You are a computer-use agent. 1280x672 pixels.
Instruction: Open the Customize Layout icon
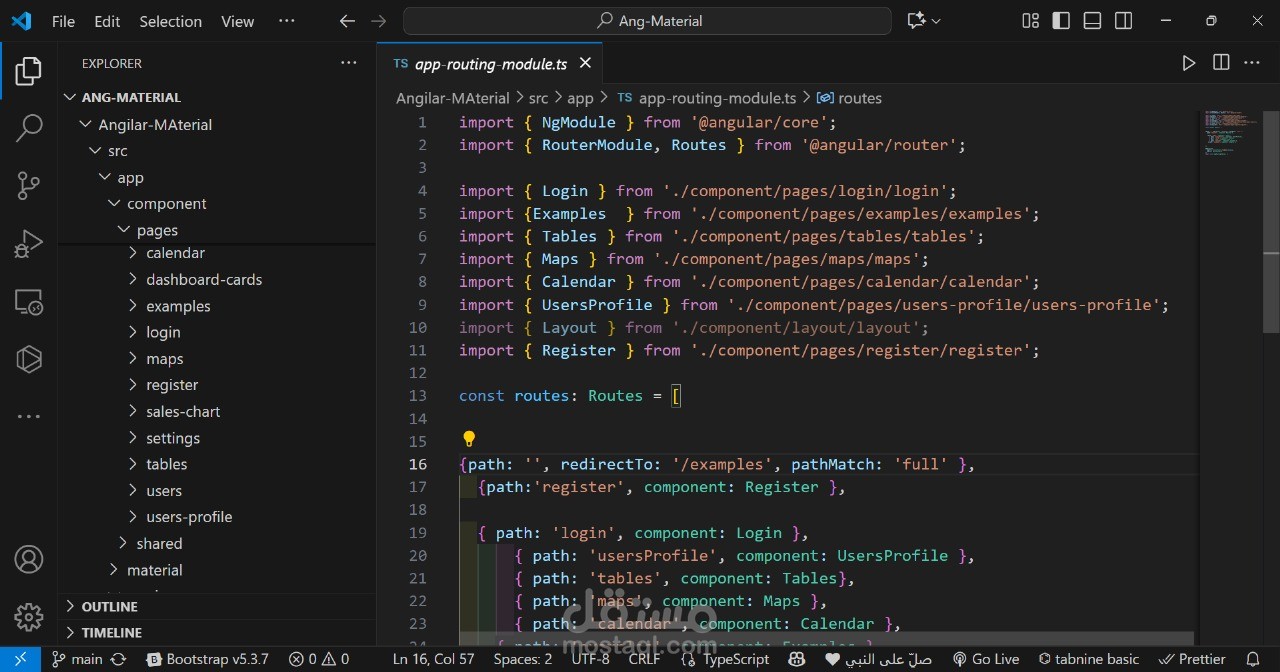click(x=1030, y=21)
